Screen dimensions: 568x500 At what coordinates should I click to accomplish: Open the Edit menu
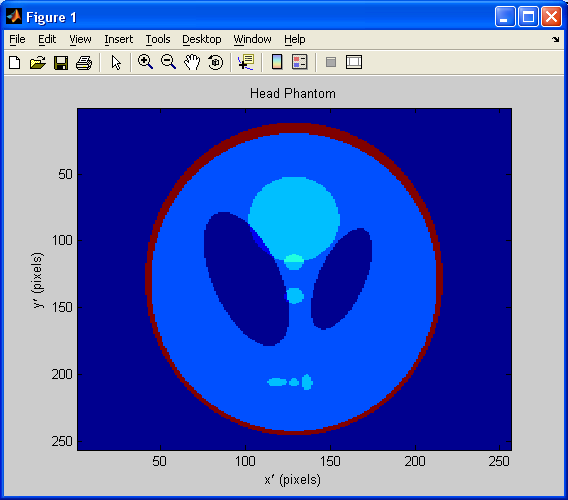(x=47, y=39)
